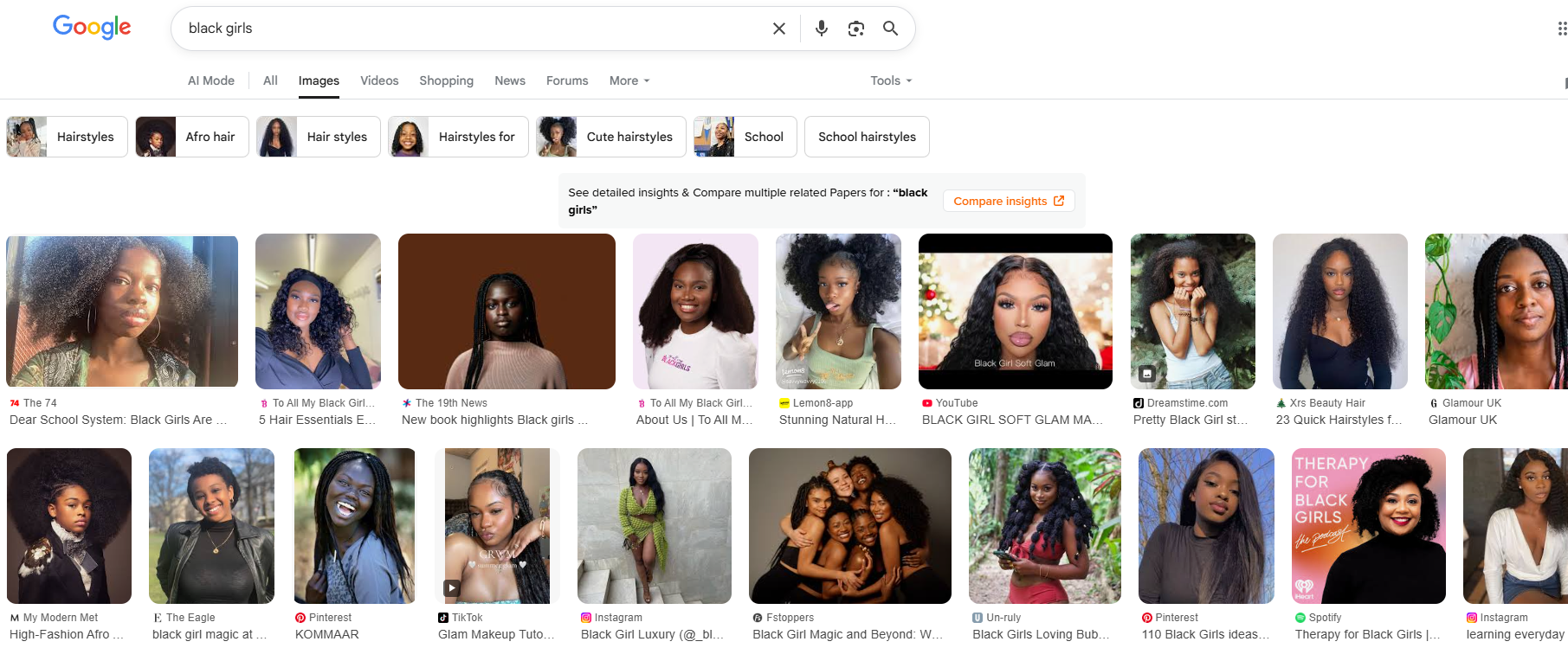Open the YouTube Soft Glam video thumbnail
This screenshot has width=1568, height=648.
tap(1015, 311)
